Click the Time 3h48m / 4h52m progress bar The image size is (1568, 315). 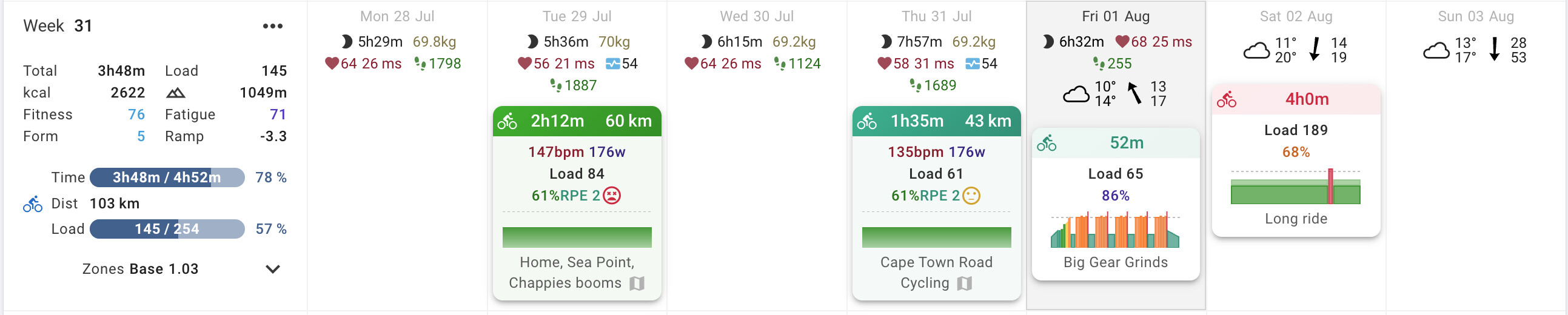click(x=167, y=177)
